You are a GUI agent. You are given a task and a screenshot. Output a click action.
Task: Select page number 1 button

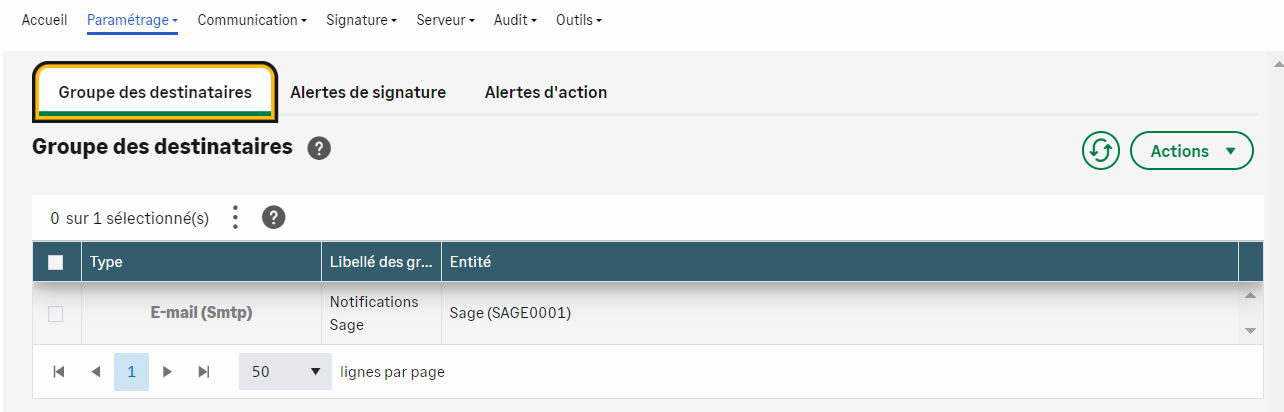(x=131, y=372)
